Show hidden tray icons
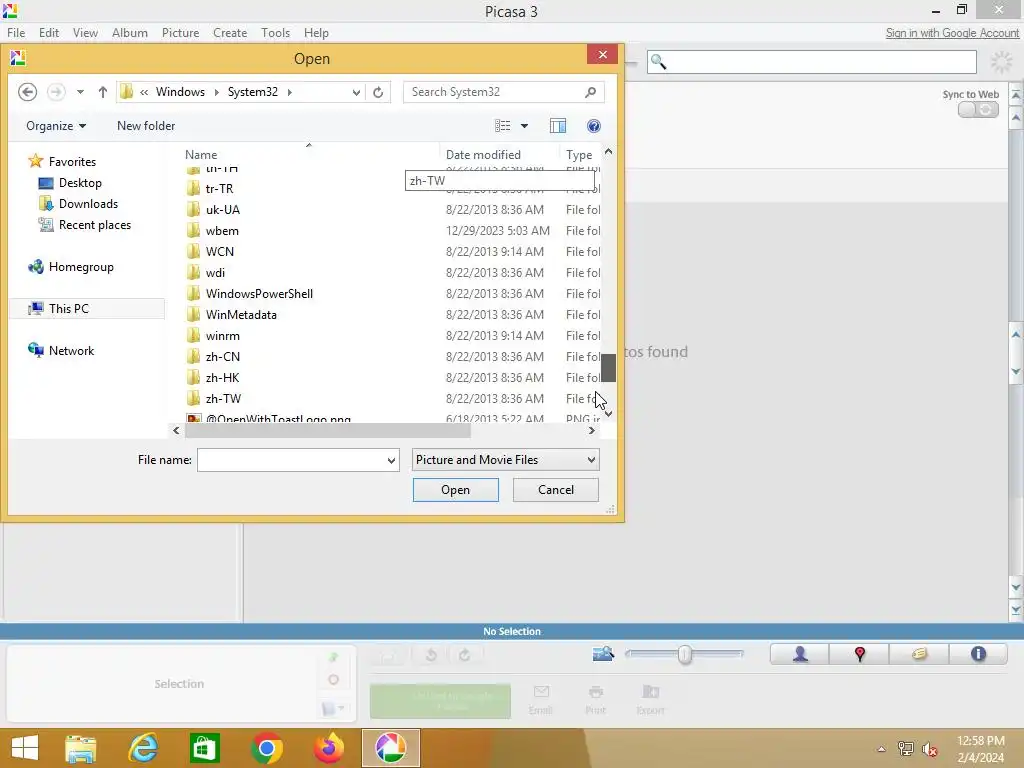The height and width of the screenshot is (768, 1024). 881,749
